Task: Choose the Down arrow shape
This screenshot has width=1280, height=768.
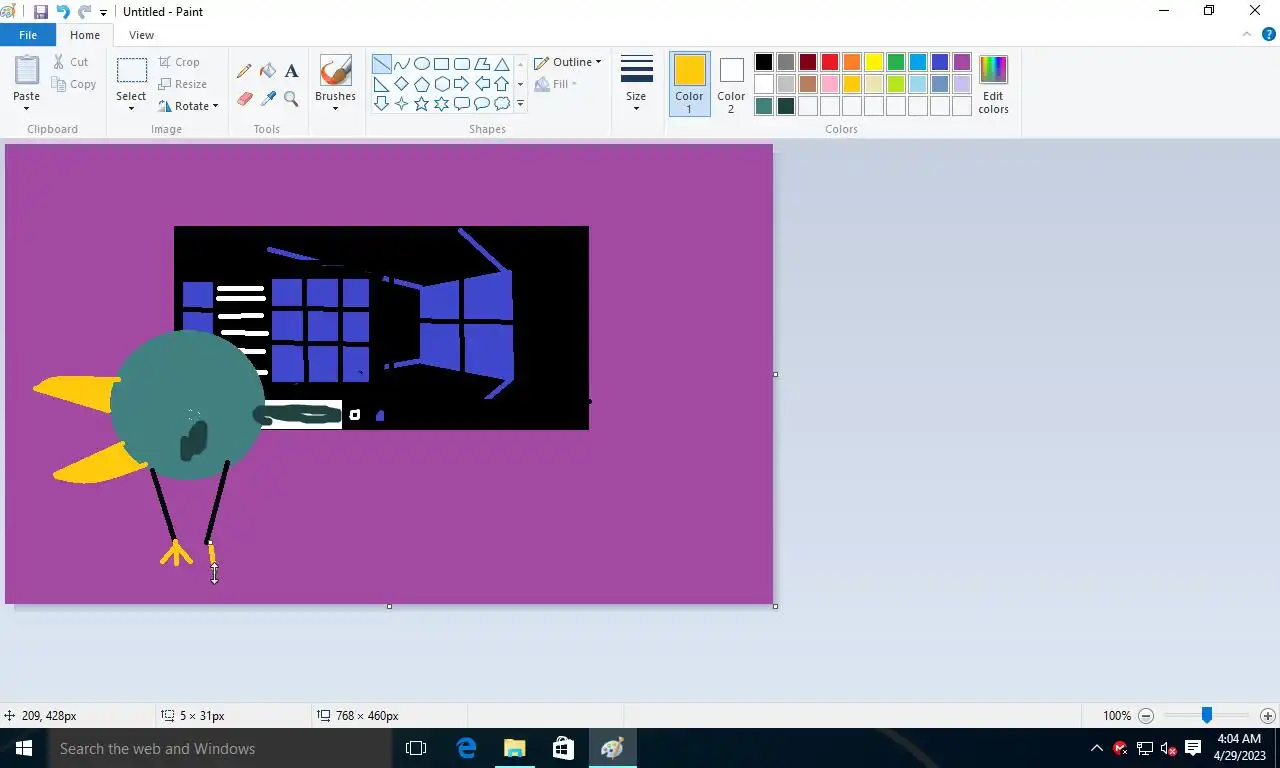Action: click(x=382, y=104)
